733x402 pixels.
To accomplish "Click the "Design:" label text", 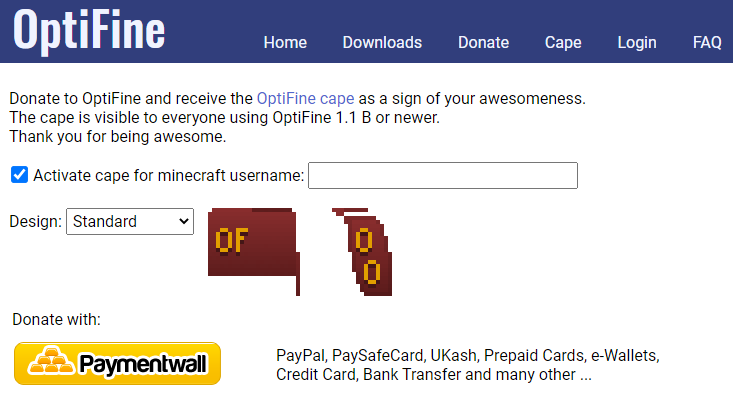I will click(x=35, y=221).
